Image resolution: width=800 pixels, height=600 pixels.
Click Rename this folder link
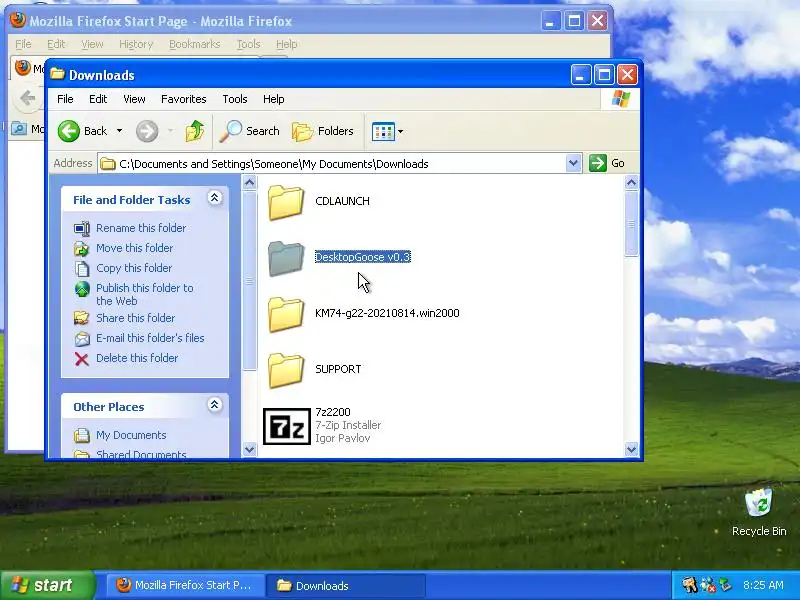coord(141,228)
